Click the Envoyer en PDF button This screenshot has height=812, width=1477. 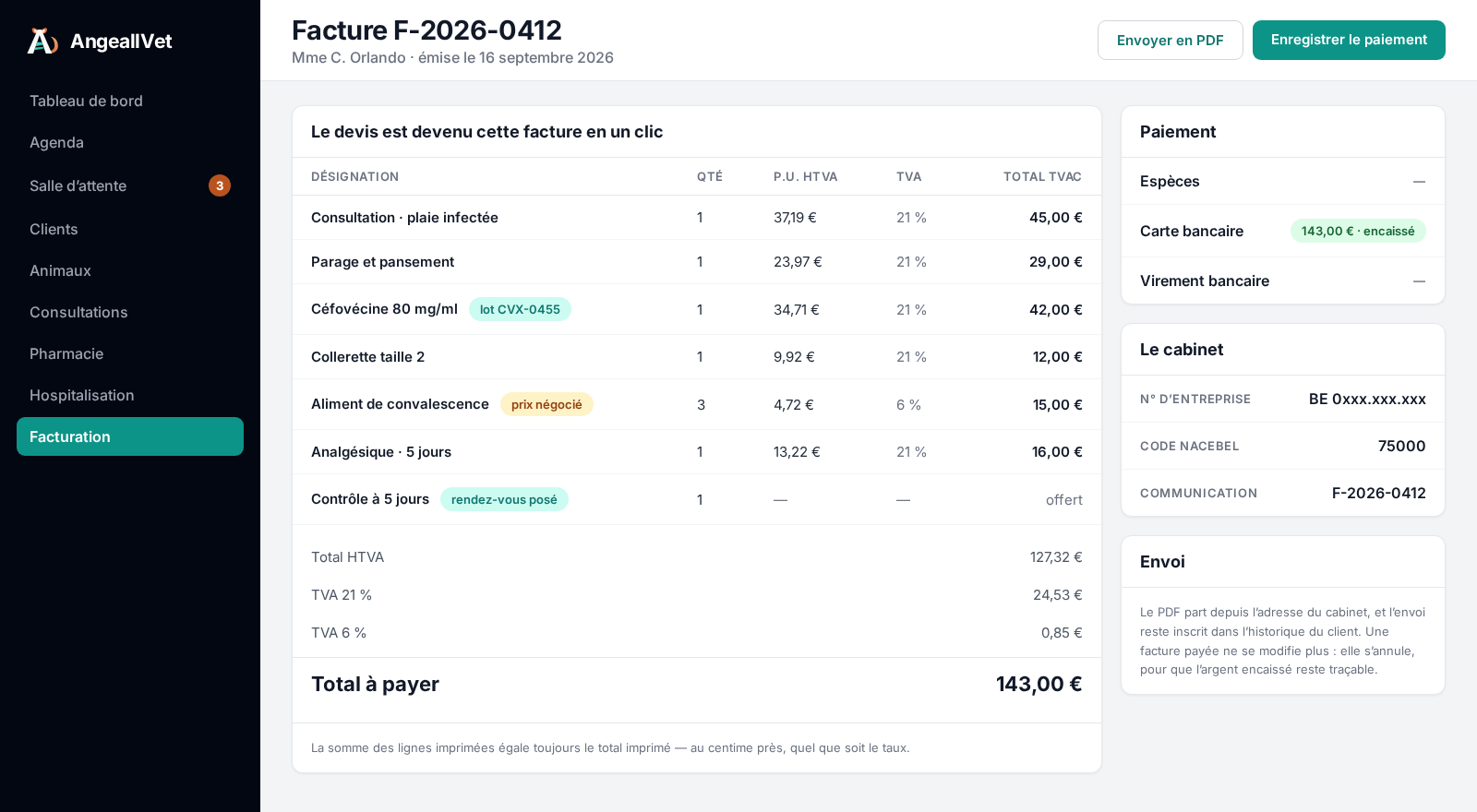coord(1171,41)
